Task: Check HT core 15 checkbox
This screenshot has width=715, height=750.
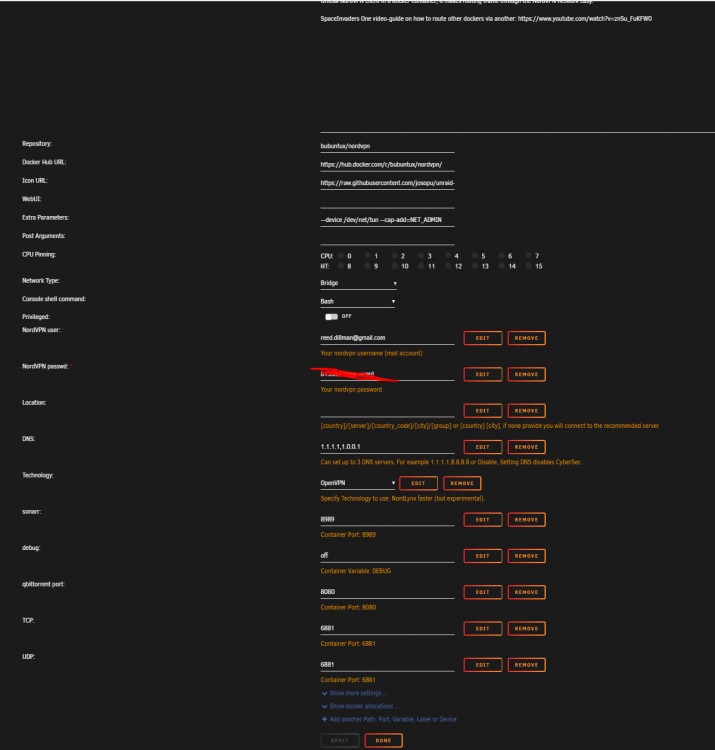Action: (x=528, y=266)
